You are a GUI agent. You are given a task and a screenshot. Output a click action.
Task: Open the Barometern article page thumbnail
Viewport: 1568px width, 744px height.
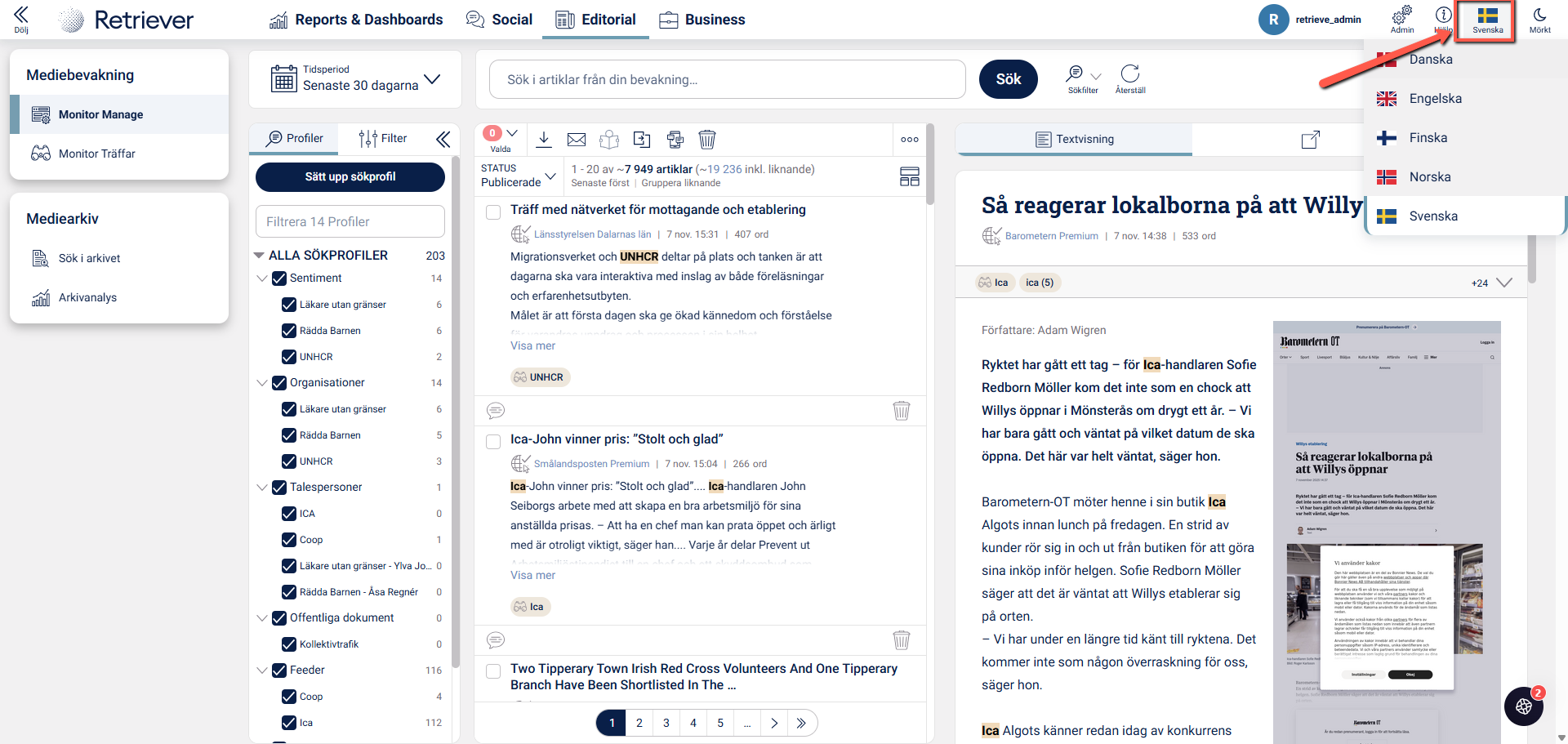1387,531
